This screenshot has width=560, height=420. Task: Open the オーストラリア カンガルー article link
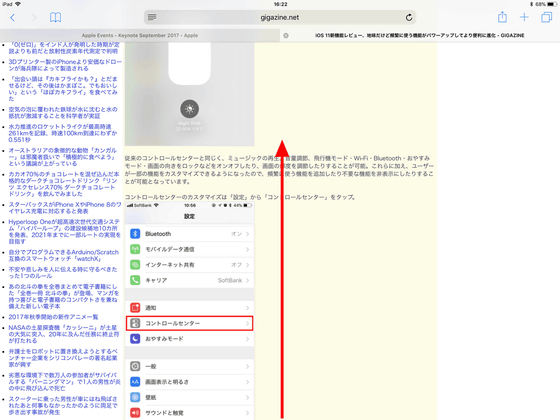pos(63,157)
